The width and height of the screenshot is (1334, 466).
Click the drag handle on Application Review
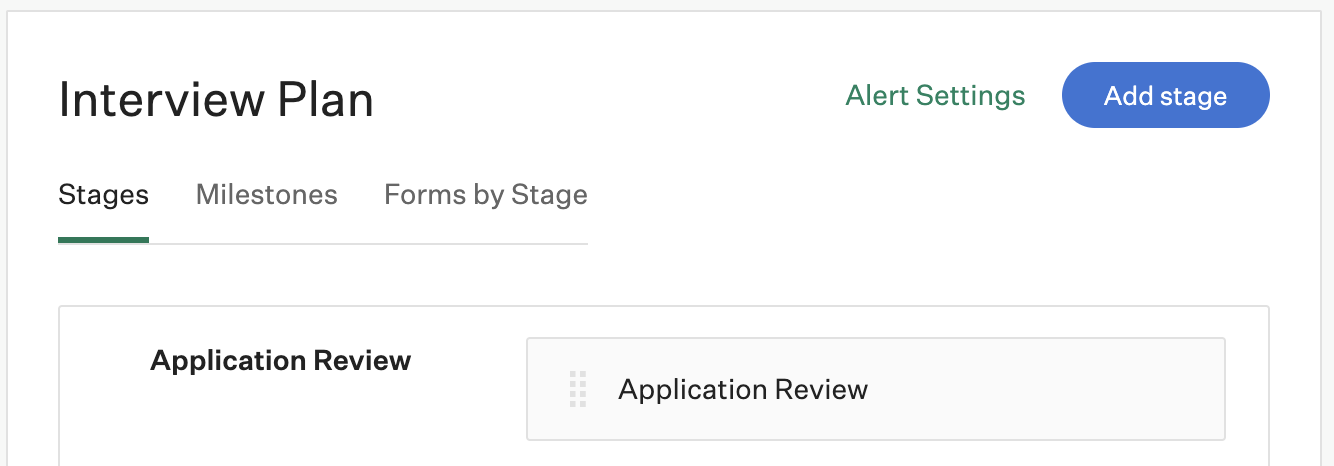578,389
